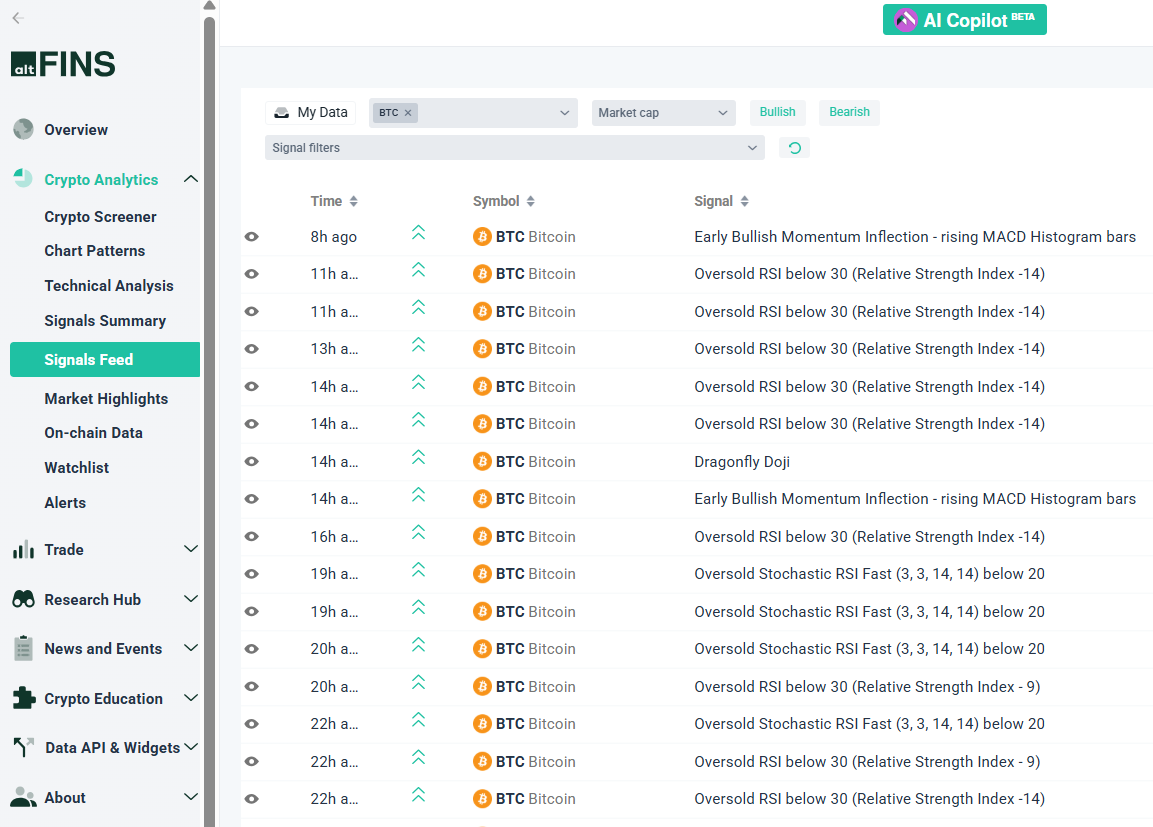The image size is (1153, 827).
Task: Go to Chart Patterns page
Action: [x=94, y=251]
